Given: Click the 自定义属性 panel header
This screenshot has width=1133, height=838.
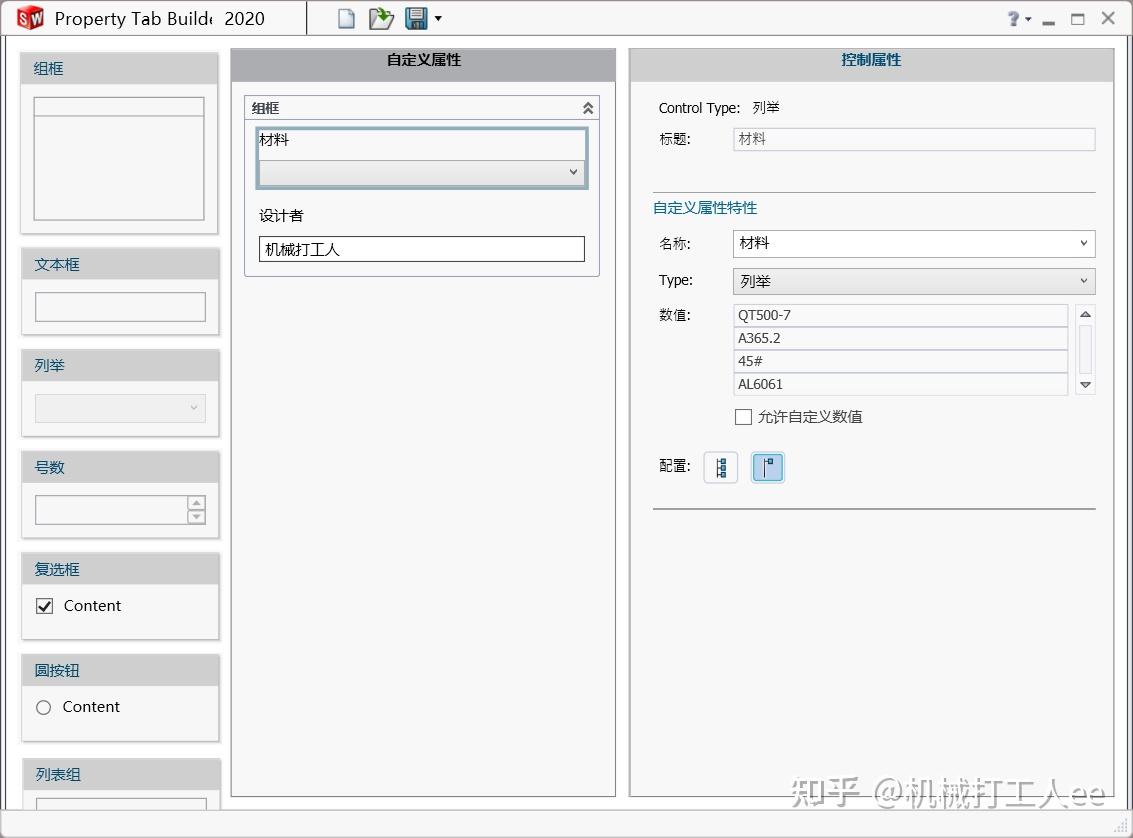Looking at the screenshot, I should 422,60.
